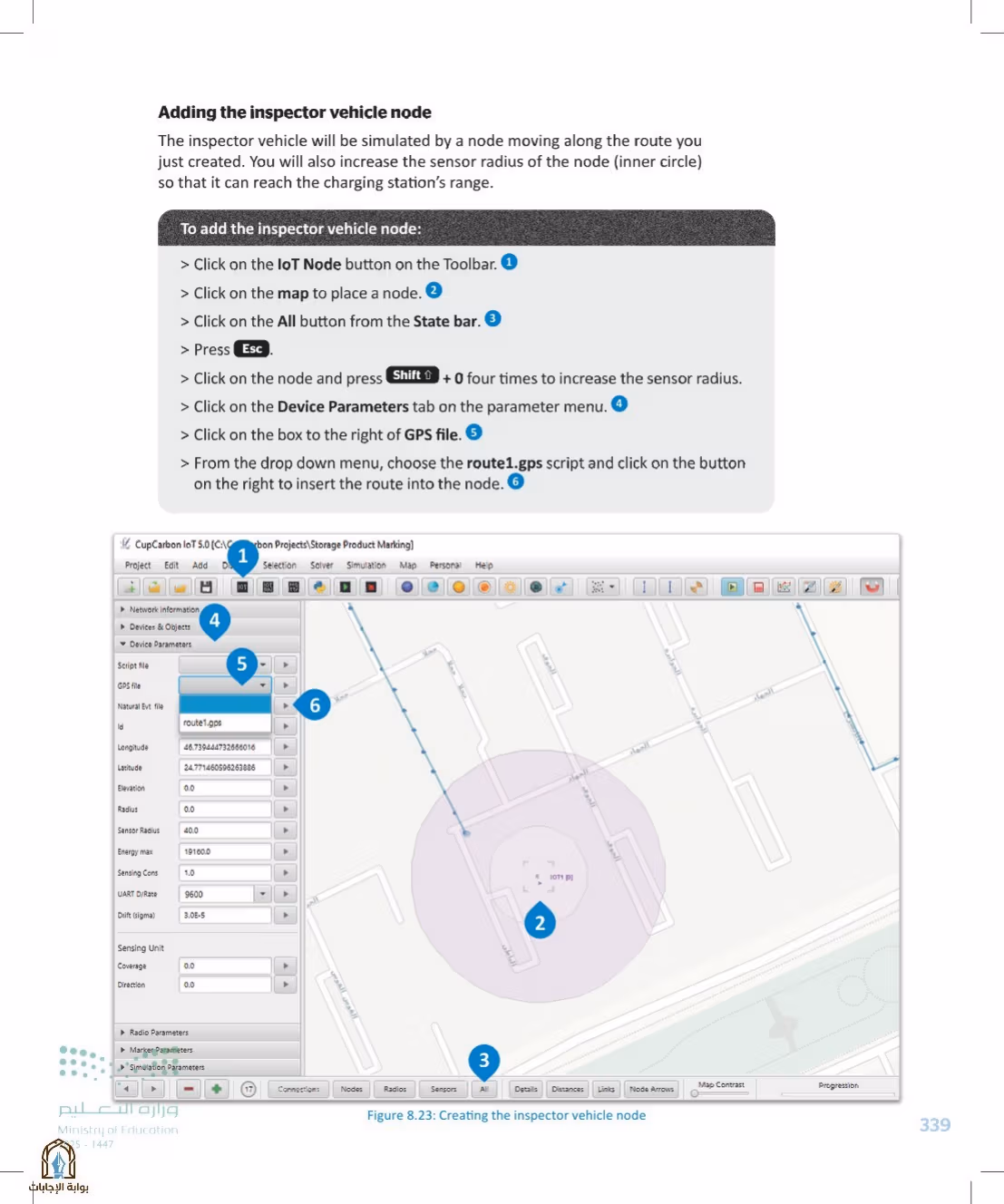
Task: Click the All button in state bar
Action: point(484,1089)
